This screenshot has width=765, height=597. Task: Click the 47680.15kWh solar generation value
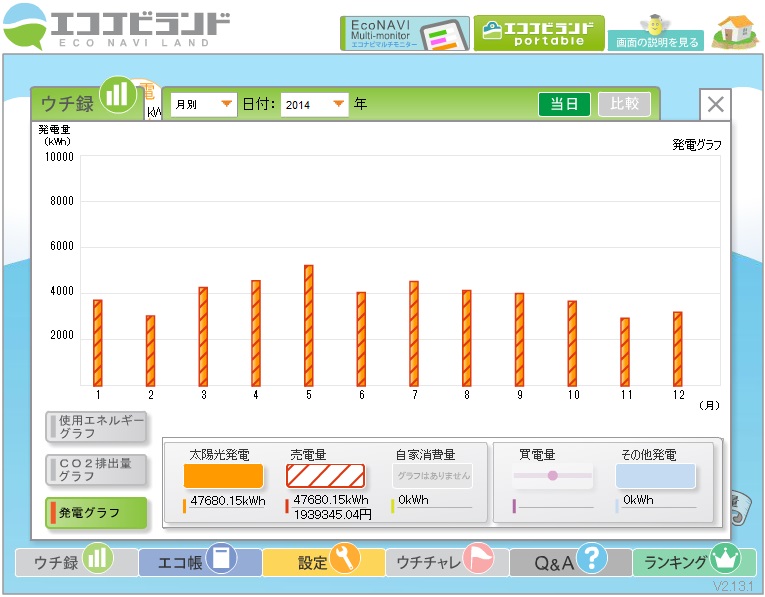pos(228,501)
